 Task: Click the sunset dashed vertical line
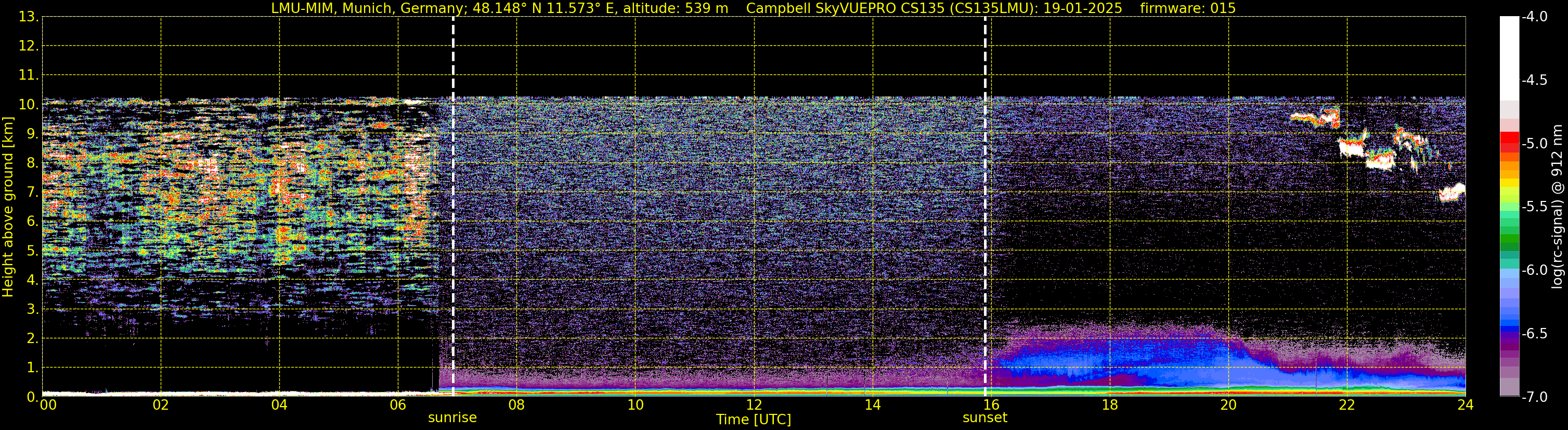(985, 207)
